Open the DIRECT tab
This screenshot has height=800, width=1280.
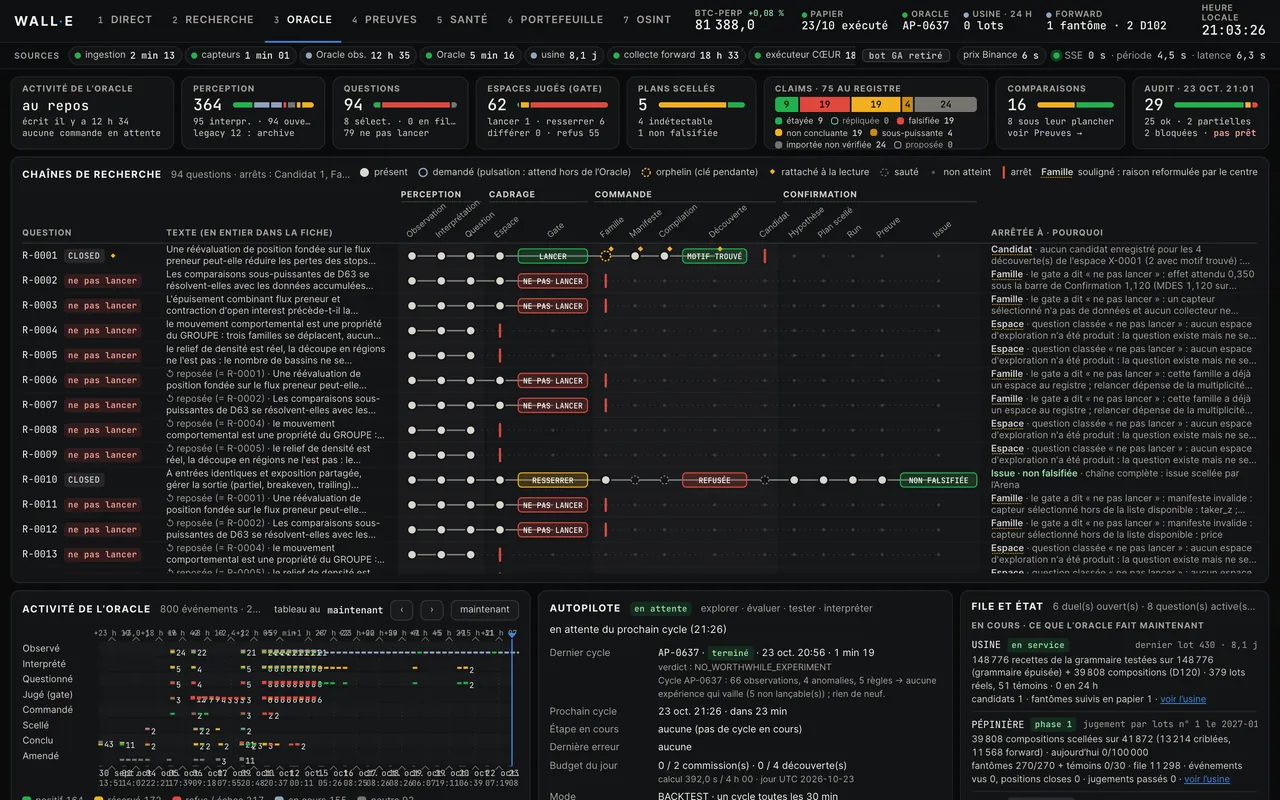pos(125,20)
